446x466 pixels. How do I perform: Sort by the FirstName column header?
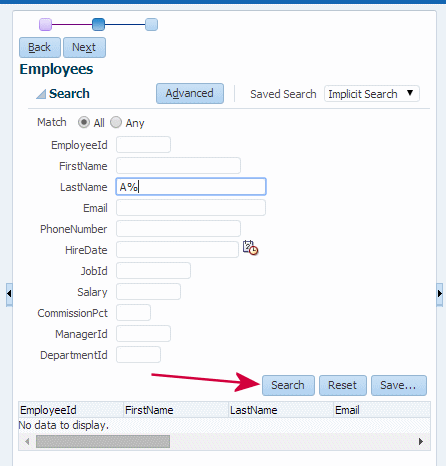pyautogui.click(x=176, y=410)
